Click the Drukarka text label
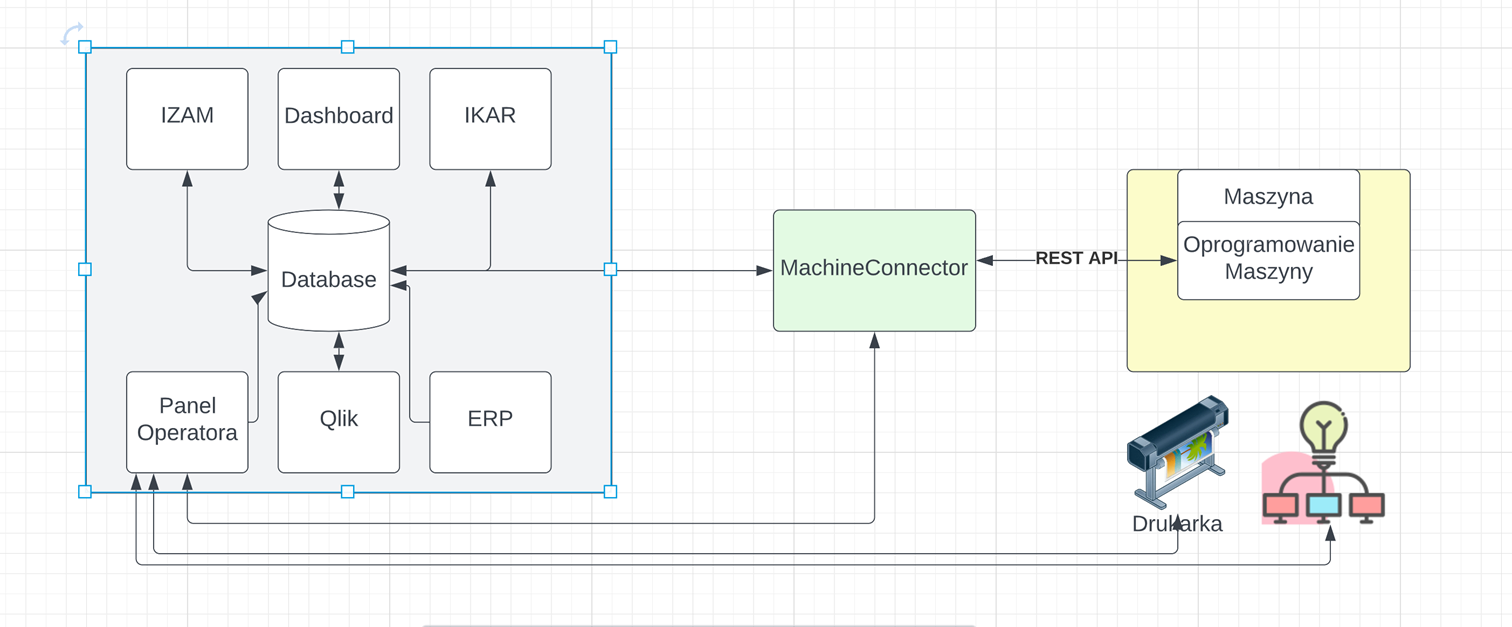This screenshot has height=627, width=1512. (x=1177, y=523)
